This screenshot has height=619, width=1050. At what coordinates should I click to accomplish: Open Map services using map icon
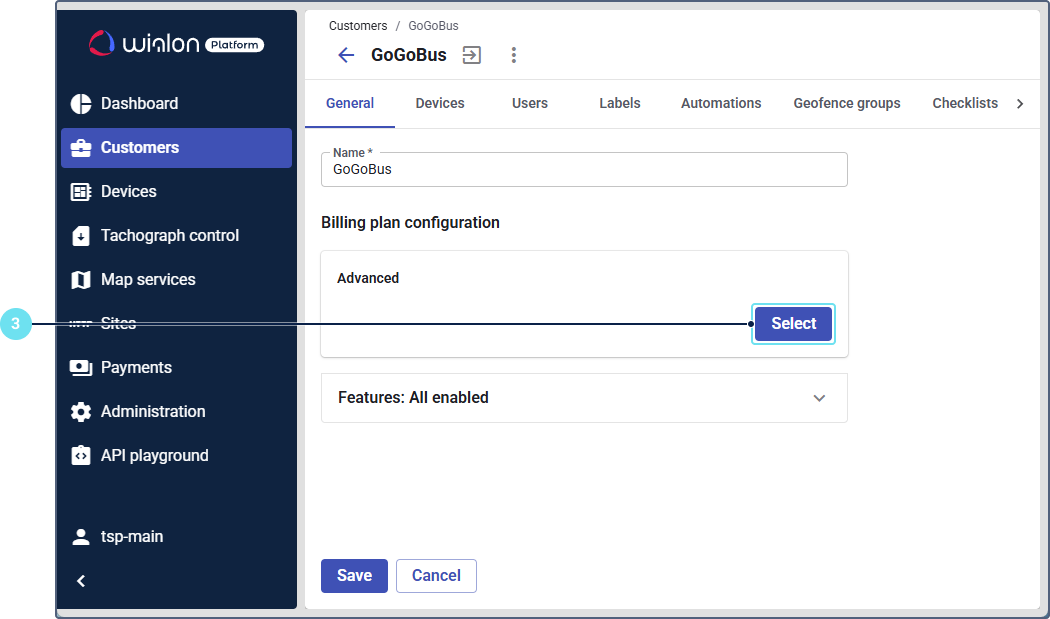tap(81, 280)
